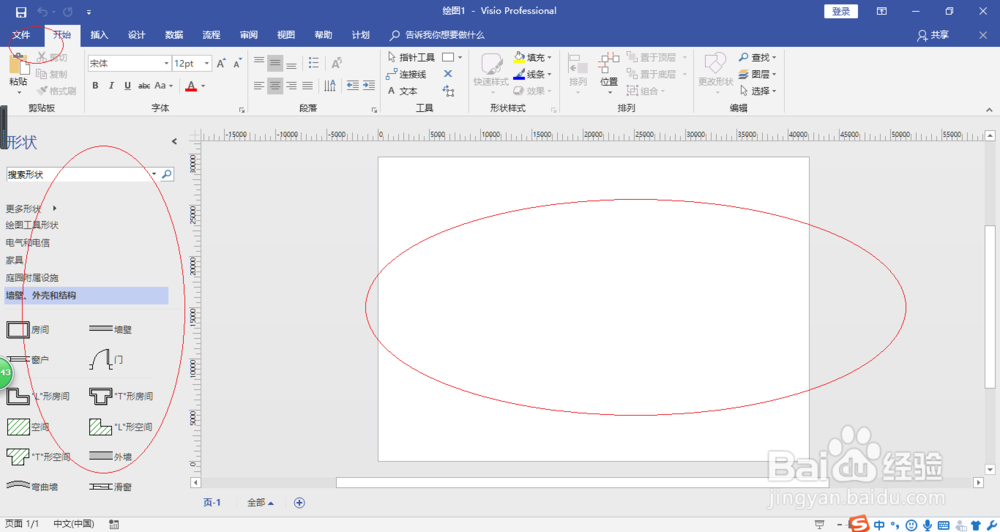Viewport: 1000px width, 532px height.
Task: Switch to the Process (流程) tab
Action: tap(211, 35)
